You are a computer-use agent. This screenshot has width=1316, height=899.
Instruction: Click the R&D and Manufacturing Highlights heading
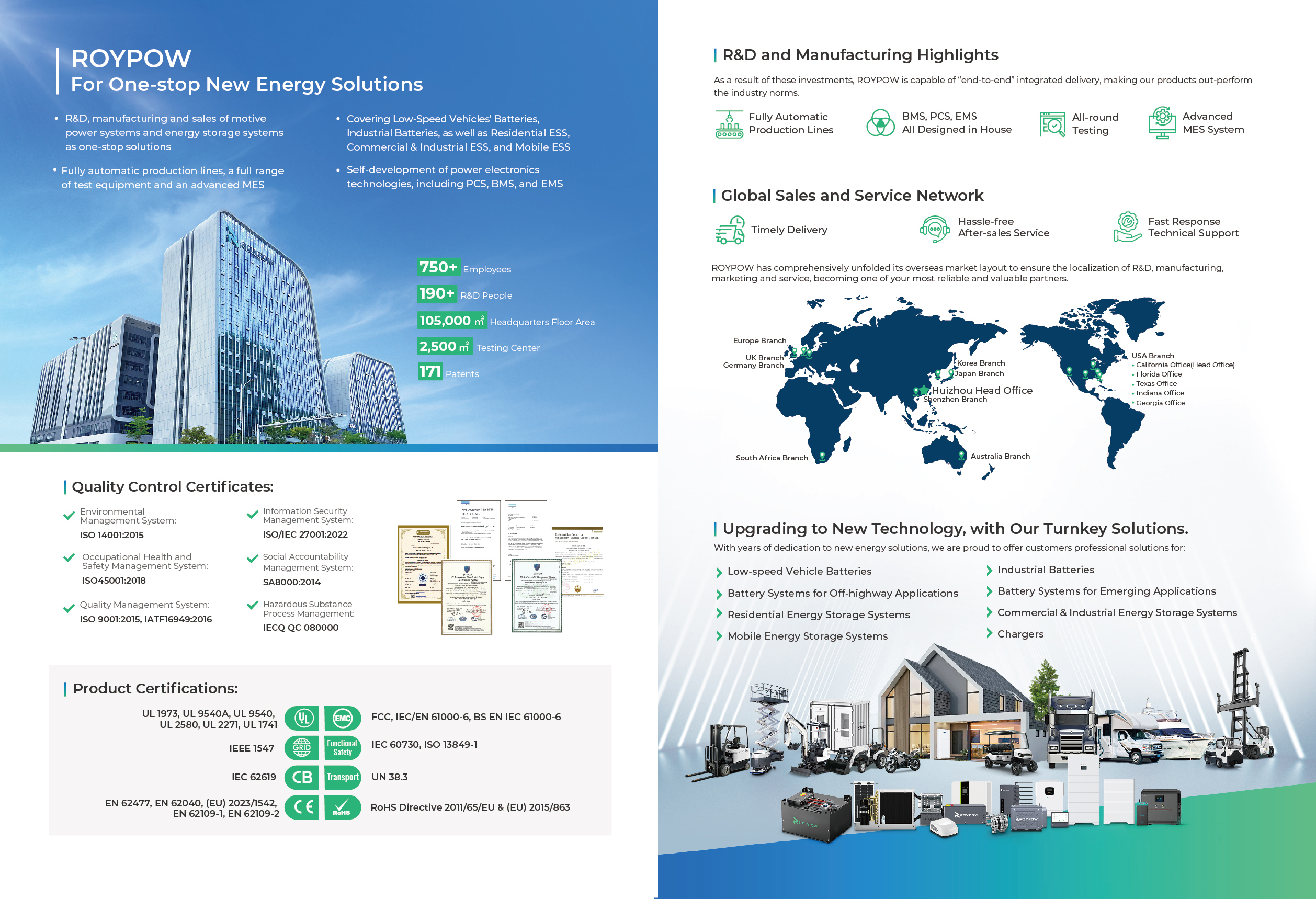tap(860, 55)
